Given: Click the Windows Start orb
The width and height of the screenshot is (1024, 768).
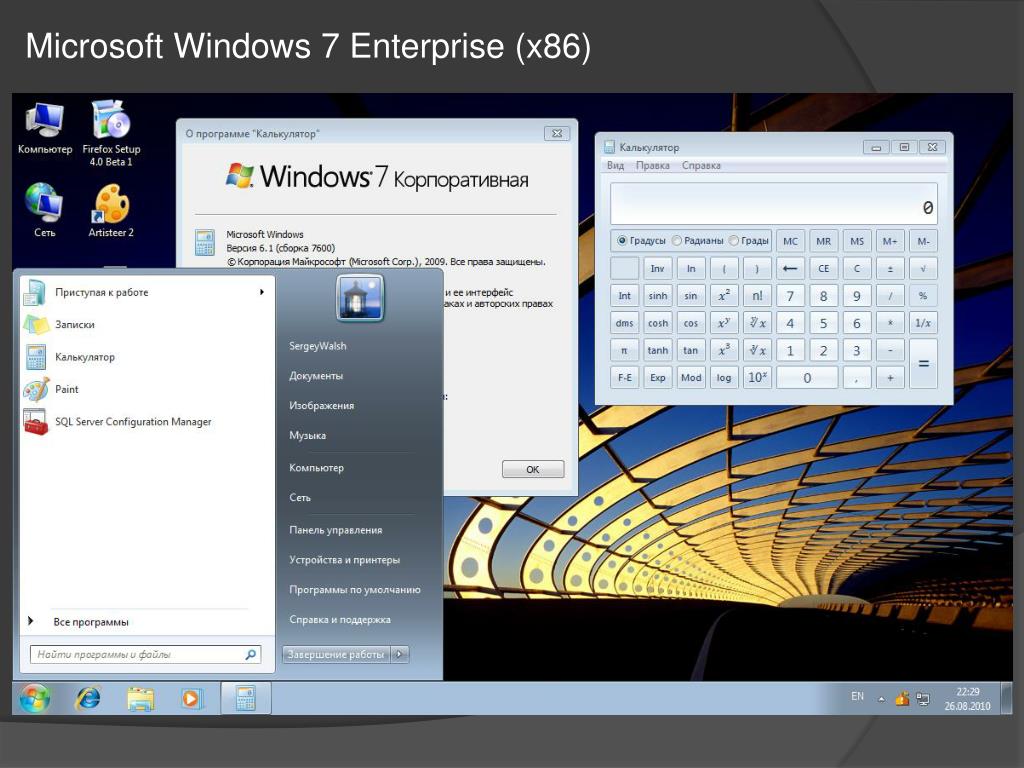Looking at the screenshot, I should 35,698.
